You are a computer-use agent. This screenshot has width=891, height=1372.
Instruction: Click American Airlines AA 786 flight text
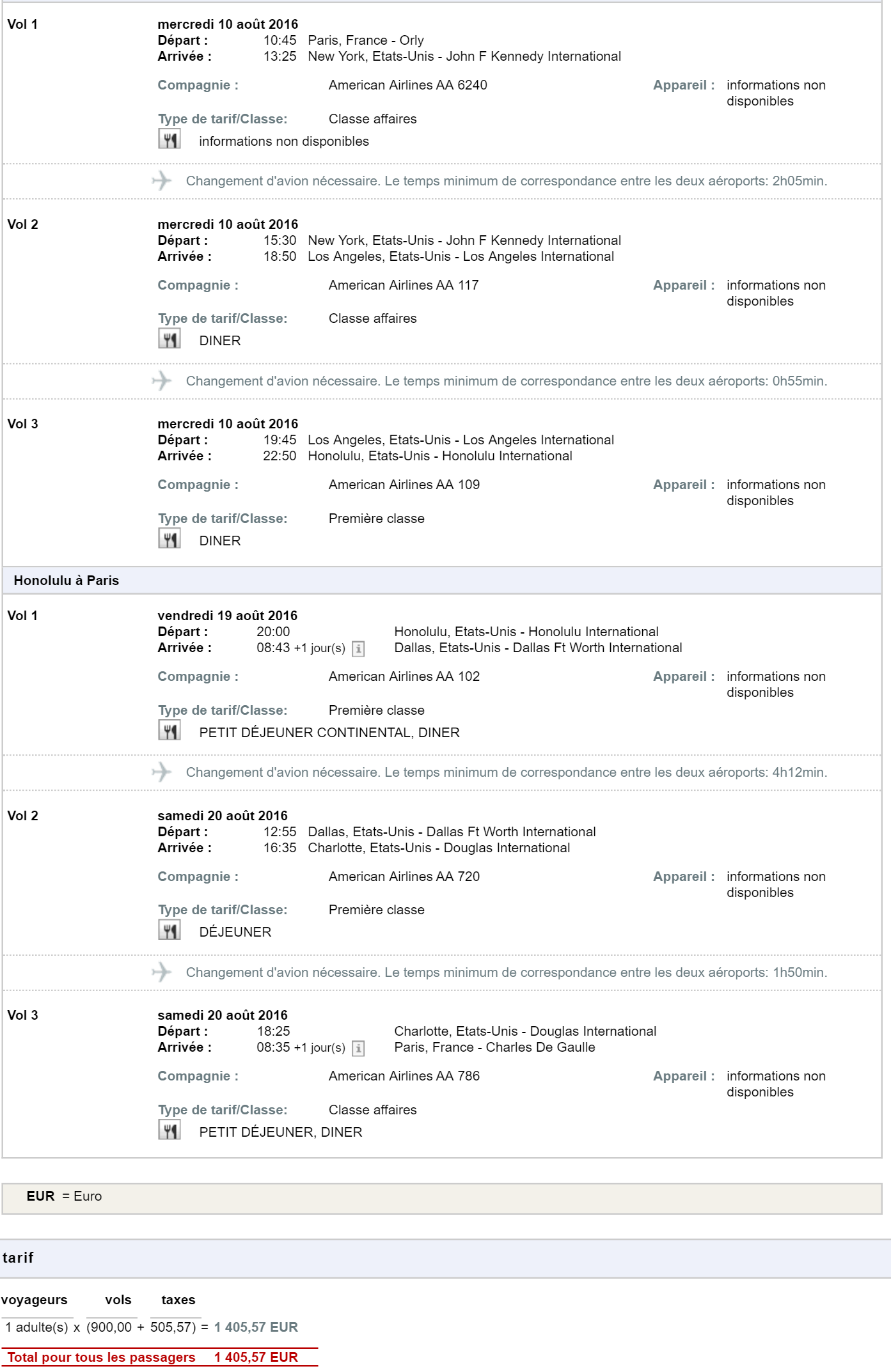pyautogui.click(x=404, y=1076)
